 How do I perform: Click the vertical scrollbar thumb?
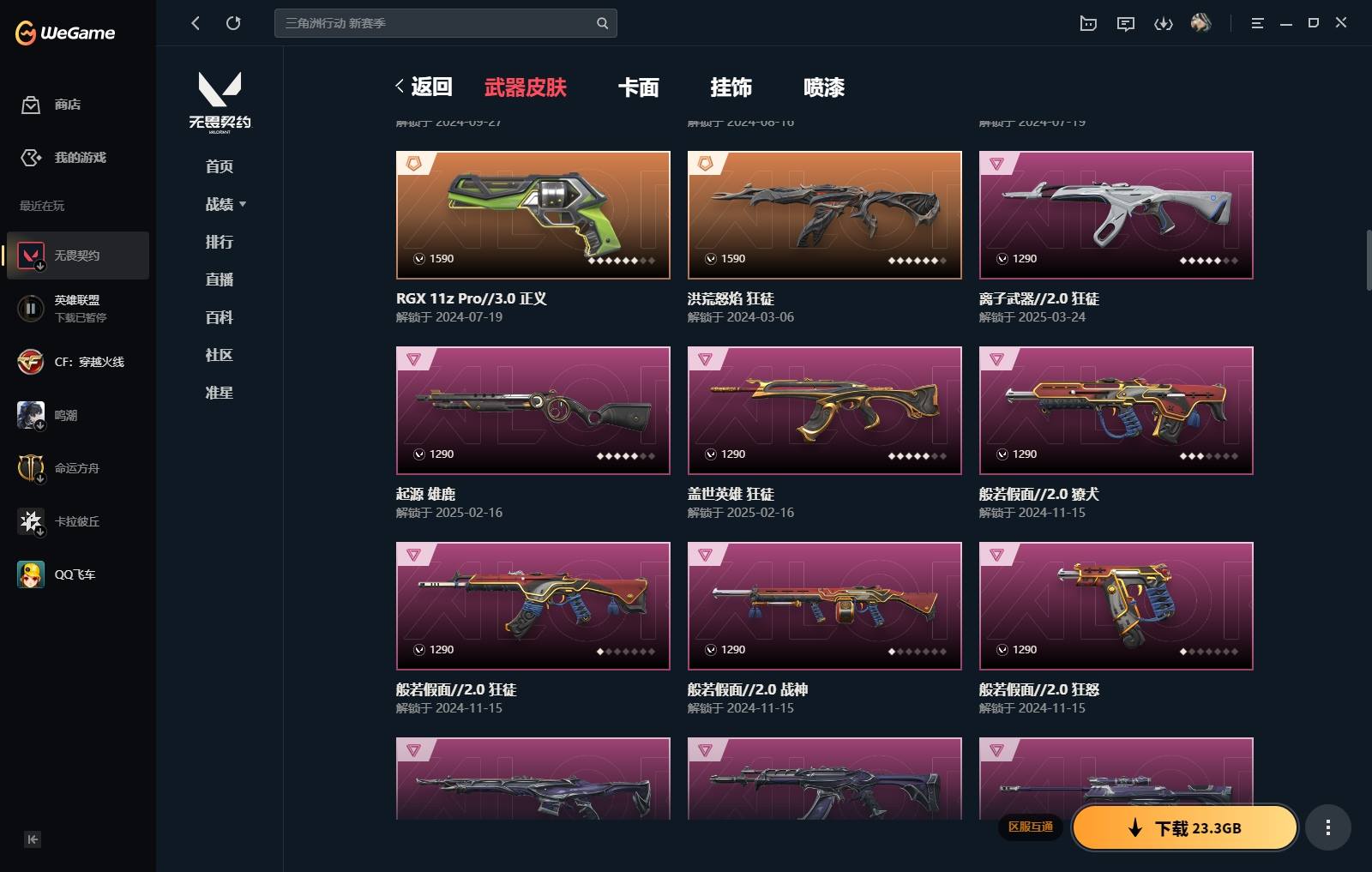[1369, 259]
